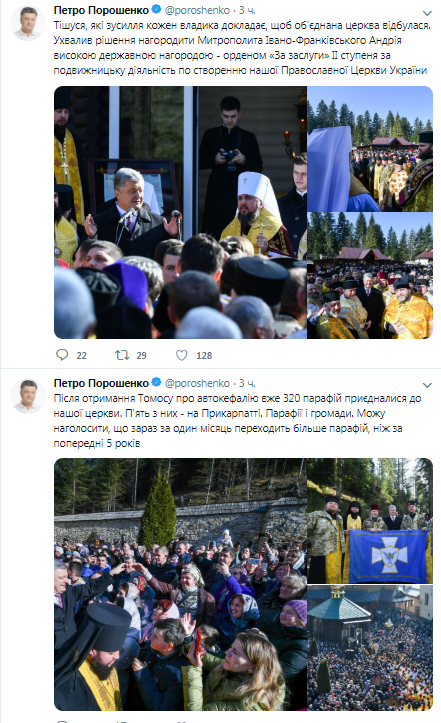Open photo of clergy under pine trees

point(370,149)
